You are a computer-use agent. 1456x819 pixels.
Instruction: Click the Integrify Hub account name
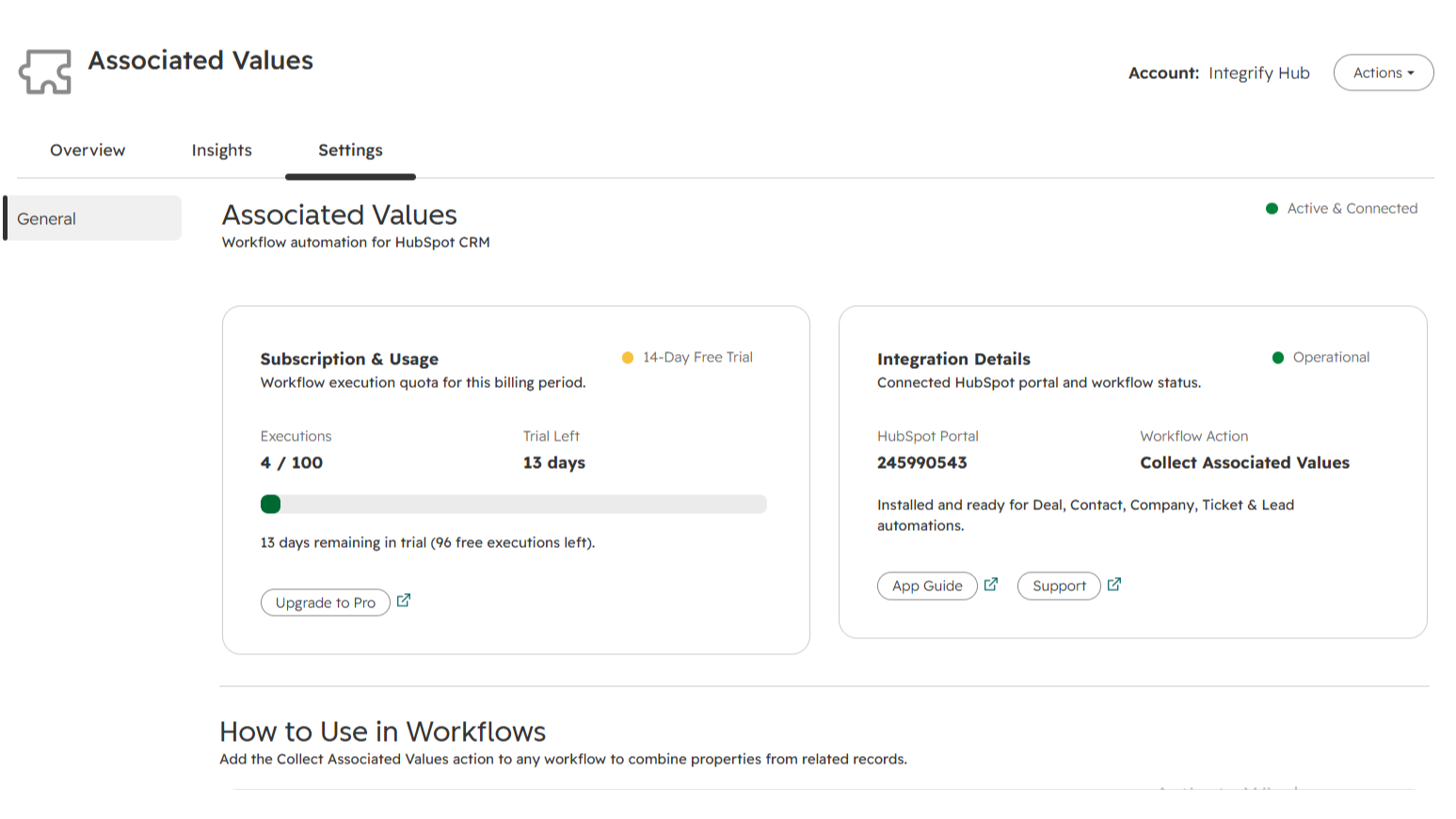pos(1259,73)
